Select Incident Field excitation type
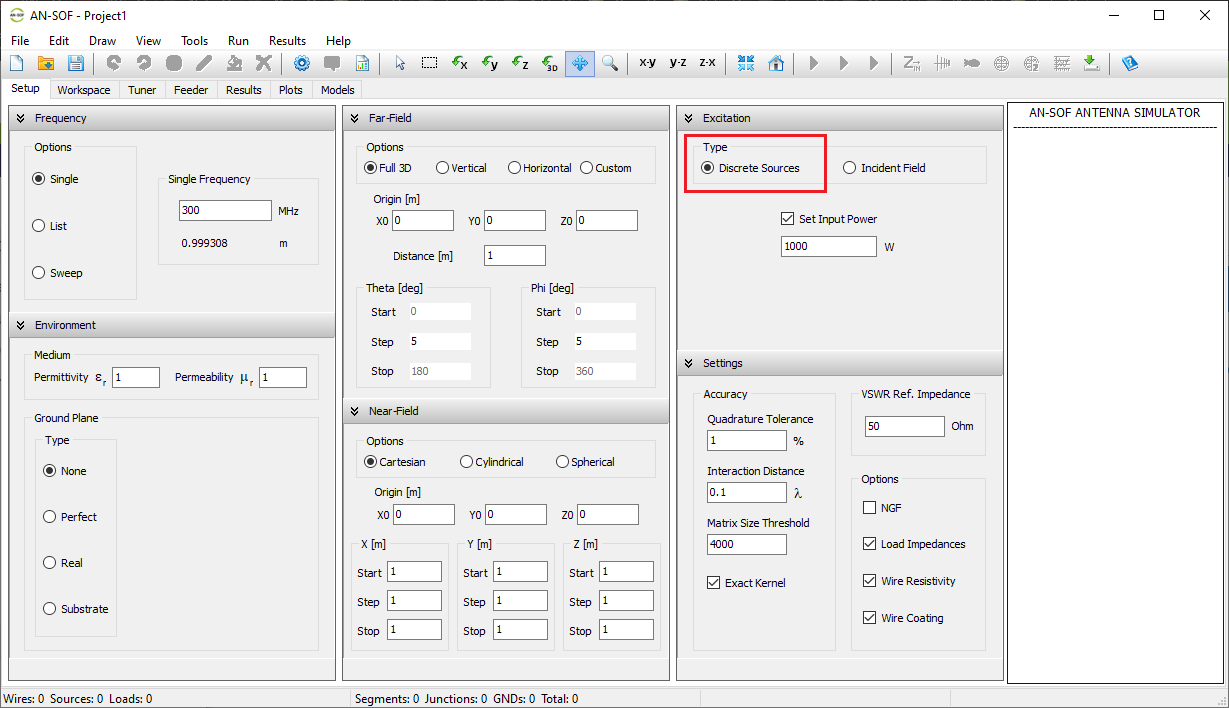This screenshot has width=1229, height=708. pyautogui.click(x=884, y=168)
